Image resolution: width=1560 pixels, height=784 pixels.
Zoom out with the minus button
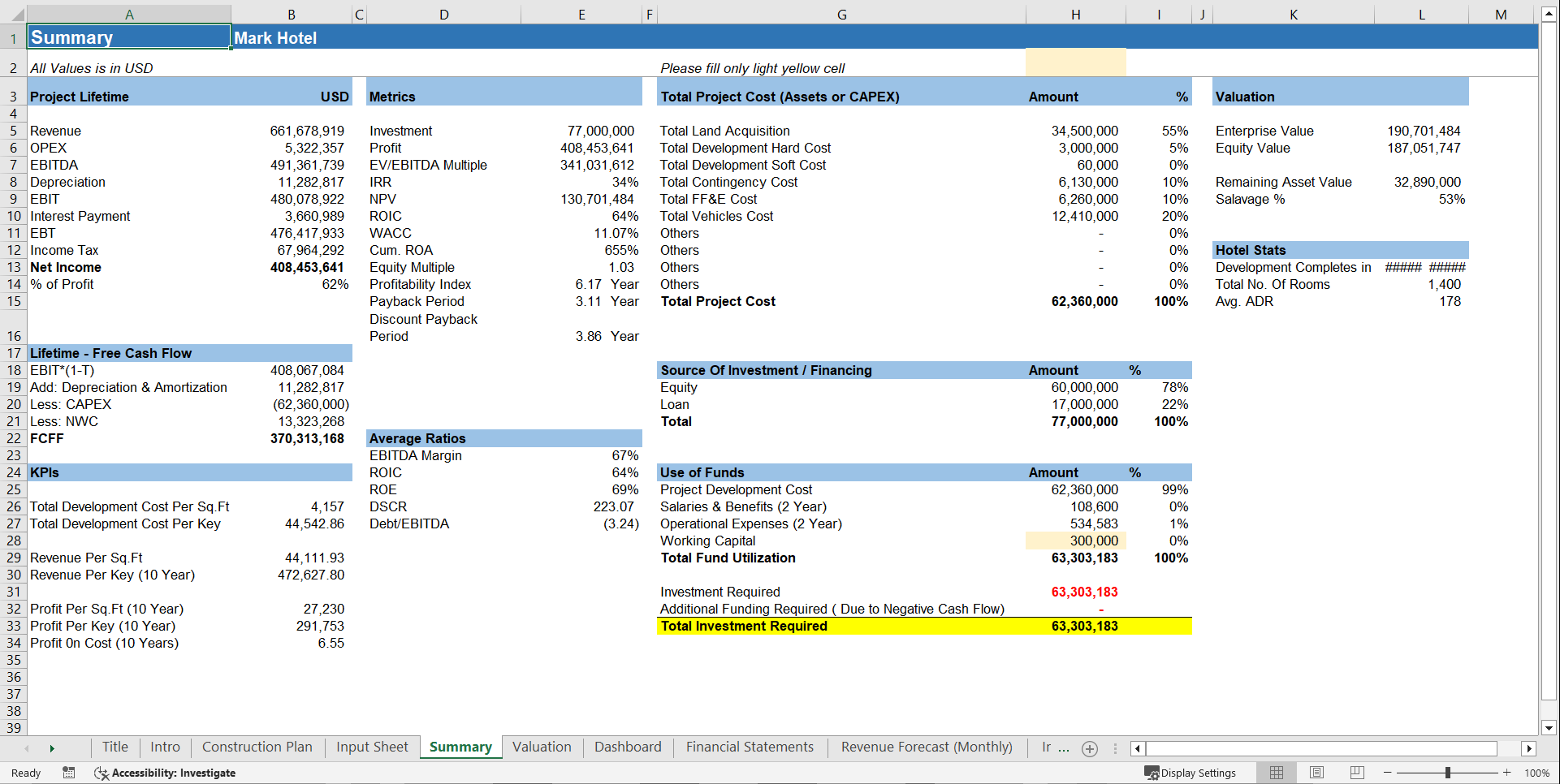1386,773
